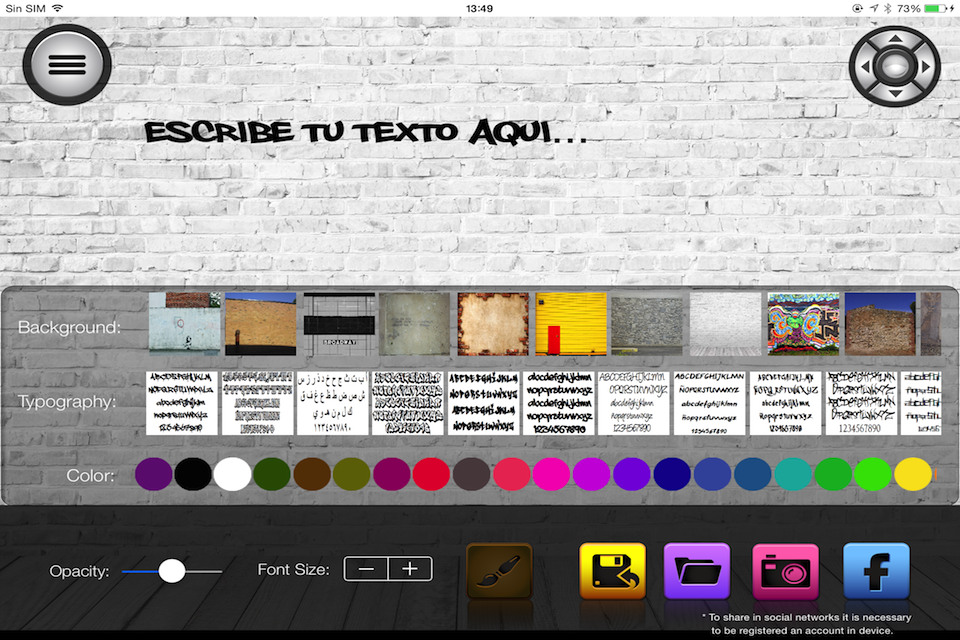Screen dimensions: 960x640
Task: Click the yellow floppy disk save icon
Action: click(x=612, y=571)
